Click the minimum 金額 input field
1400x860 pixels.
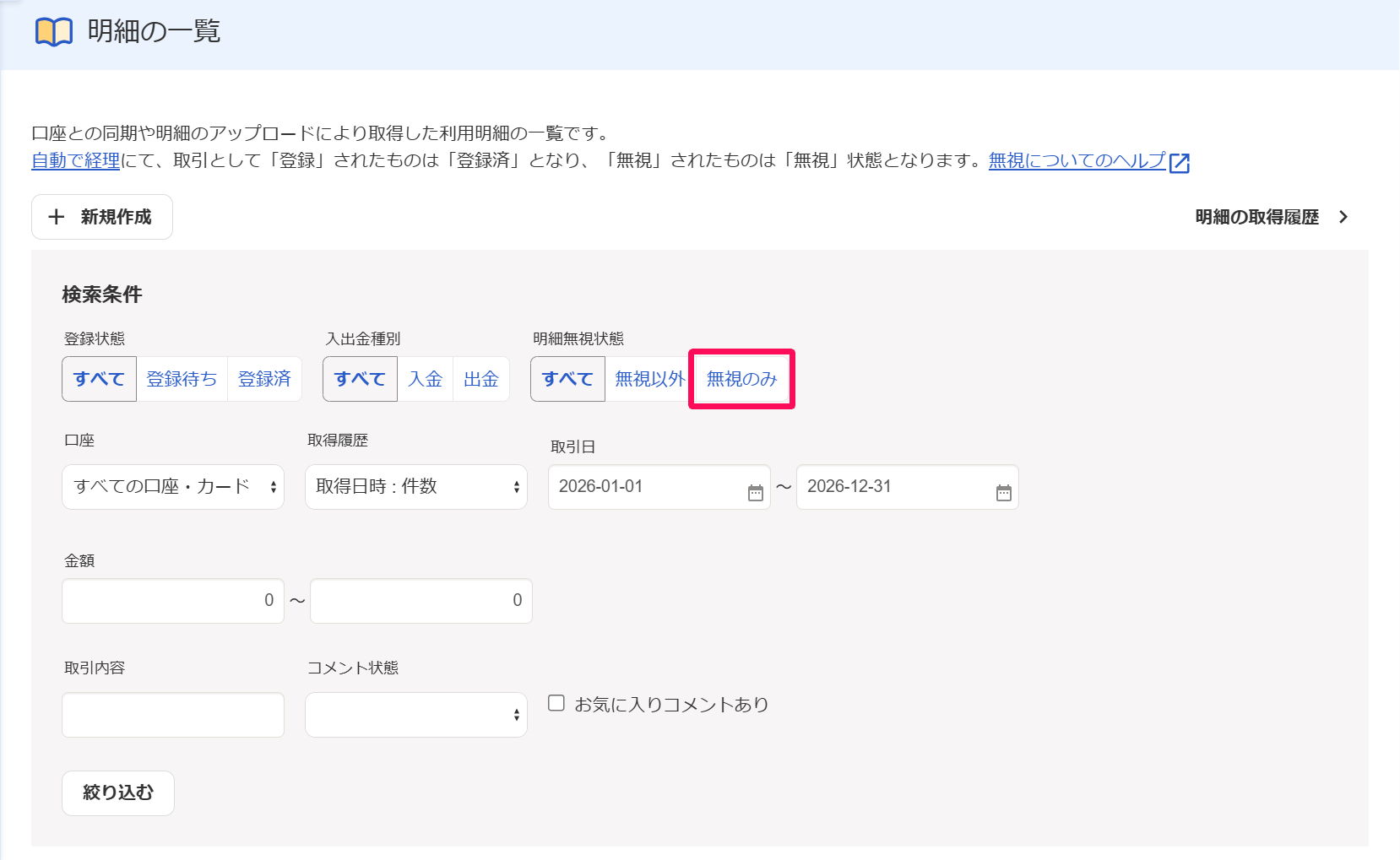tap(173, 601)
